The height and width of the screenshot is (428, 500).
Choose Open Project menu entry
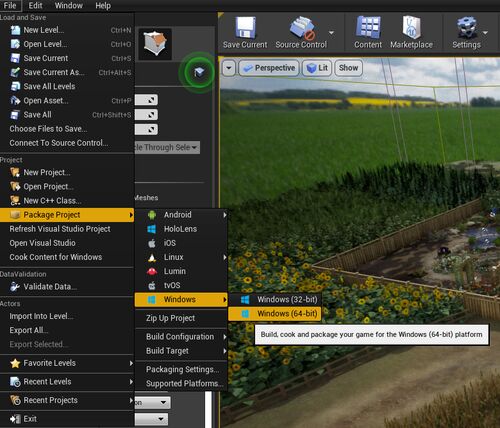tap(67, 186)
